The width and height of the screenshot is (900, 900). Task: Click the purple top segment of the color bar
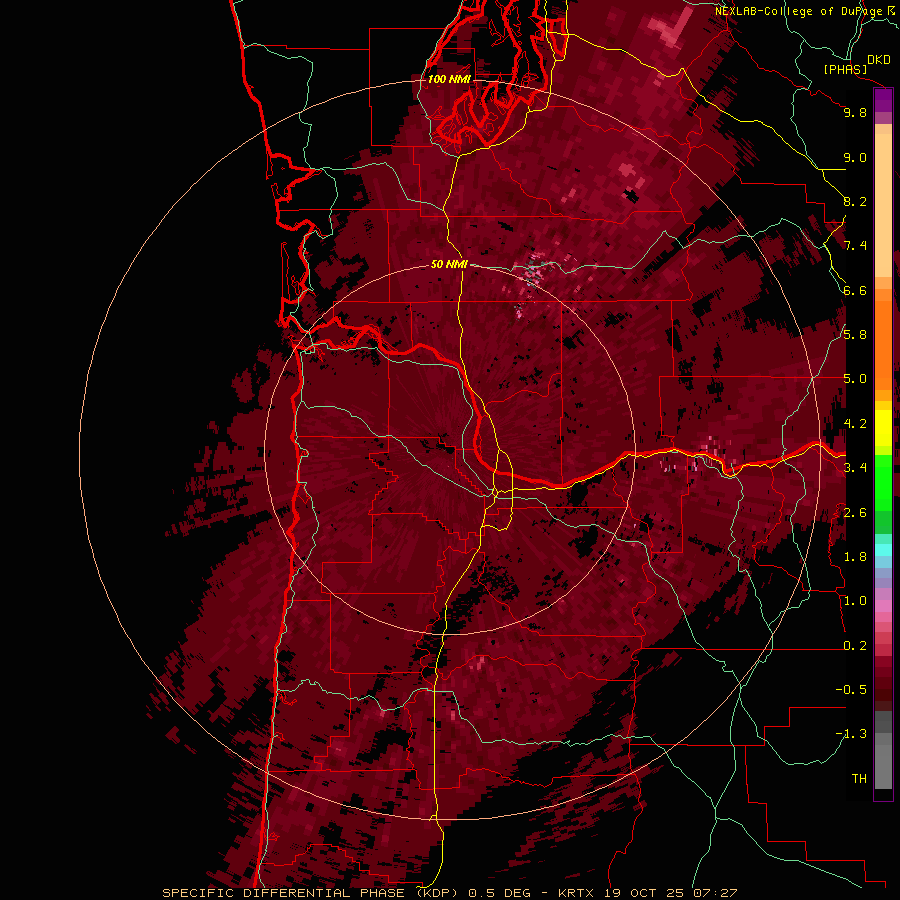tap(883, 100)
